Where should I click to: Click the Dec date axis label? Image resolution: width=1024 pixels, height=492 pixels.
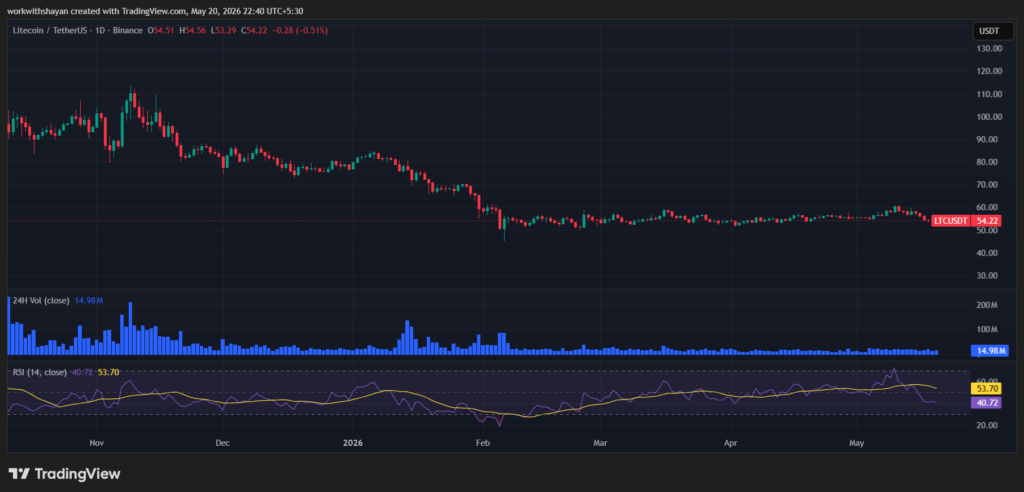[223, 444]
